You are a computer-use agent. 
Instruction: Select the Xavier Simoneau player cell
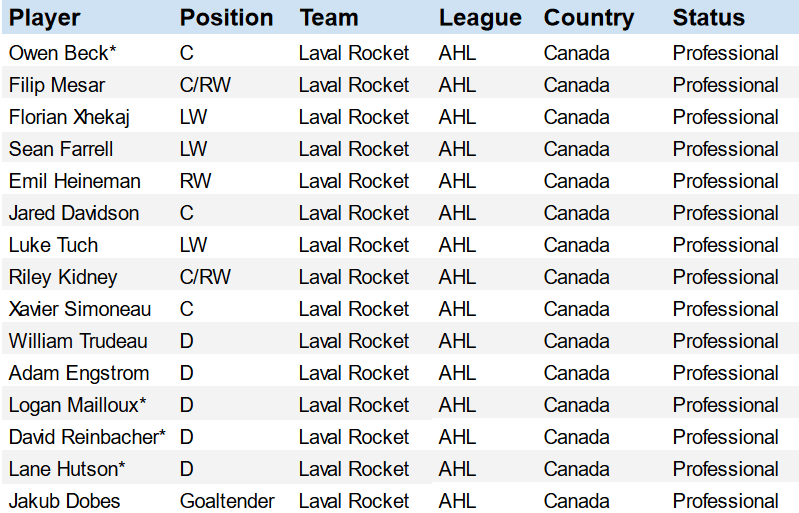coord(80,309)
